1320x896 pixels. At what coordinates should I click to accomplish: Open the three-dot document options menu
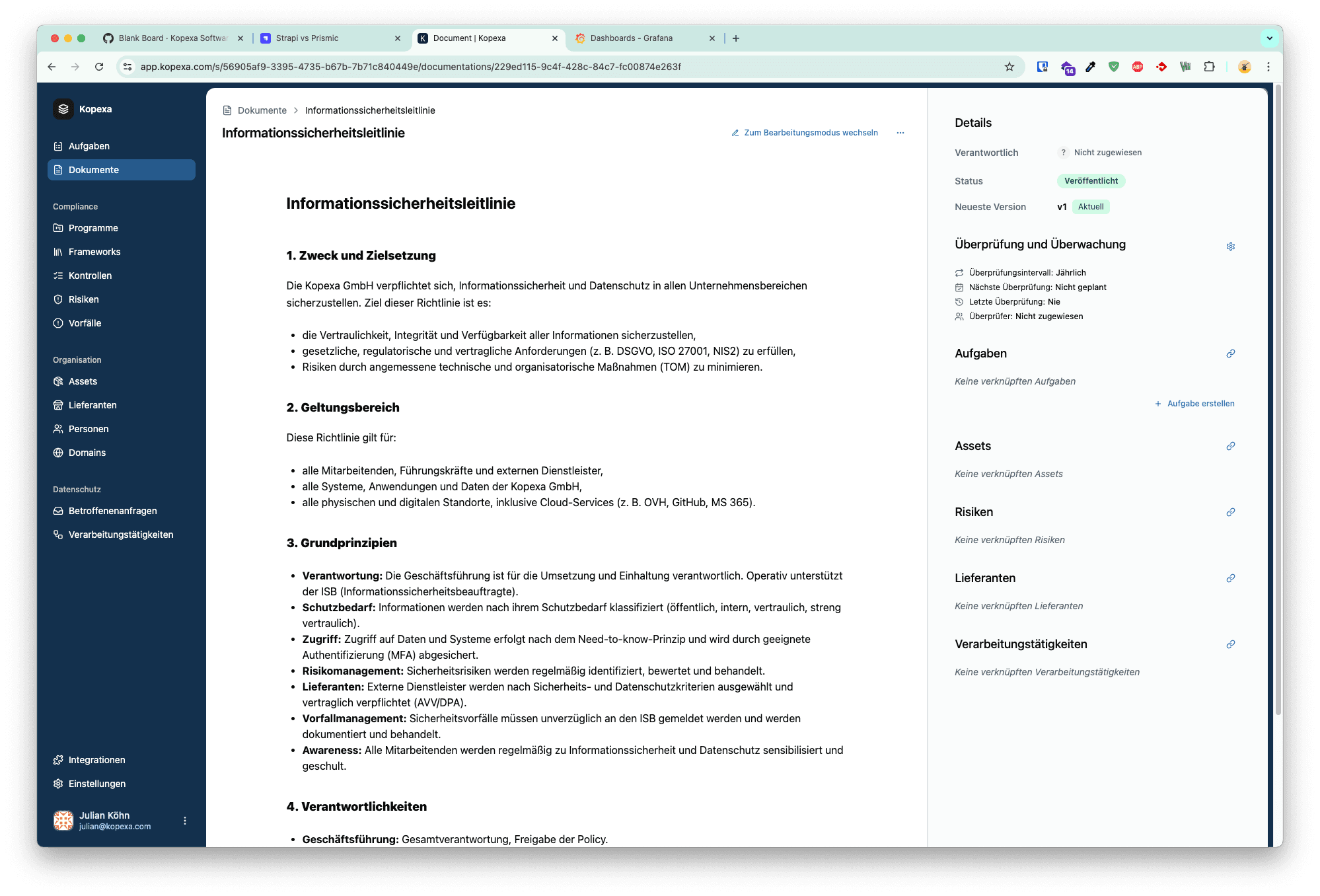click(x=900, y=133)
